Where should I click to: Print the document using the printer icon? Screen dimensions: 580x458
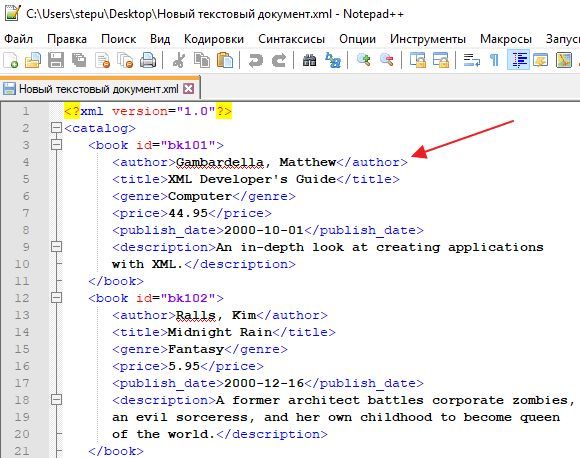[x=148, y=60]
